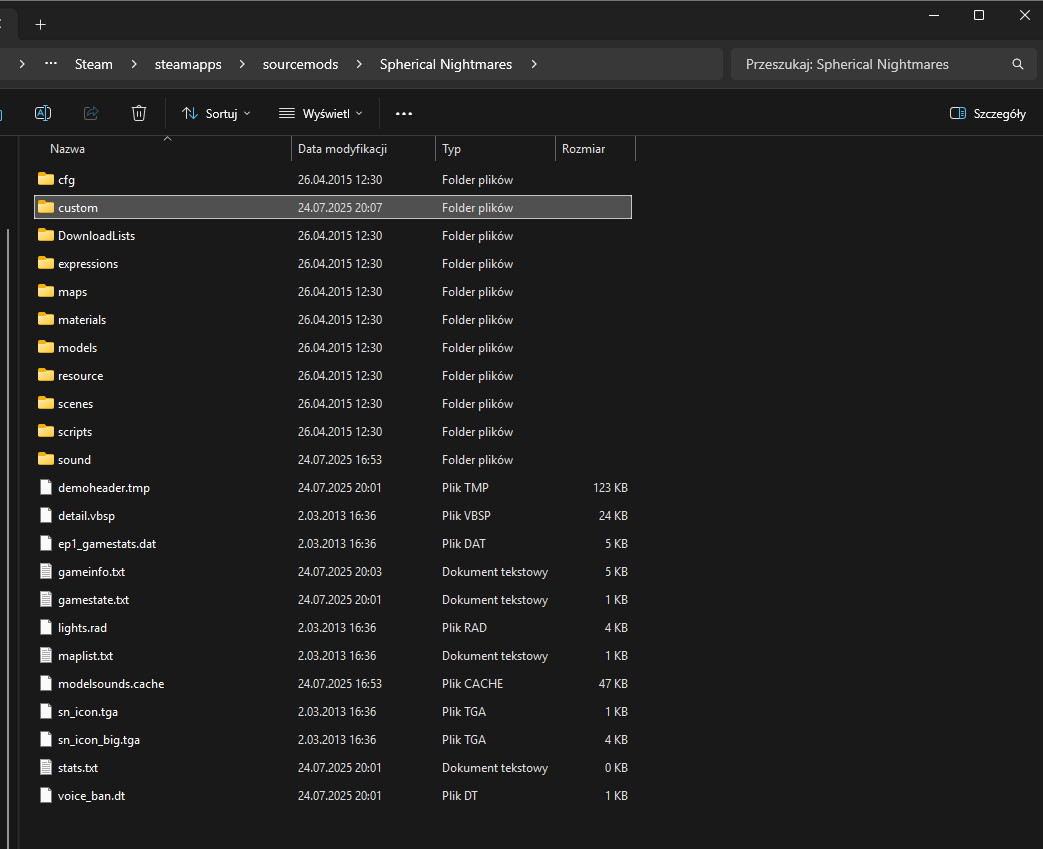Navigate to steamapps in breadcrumb
1043x849 pixels.
pyautogui.click(x=188, y=64)
